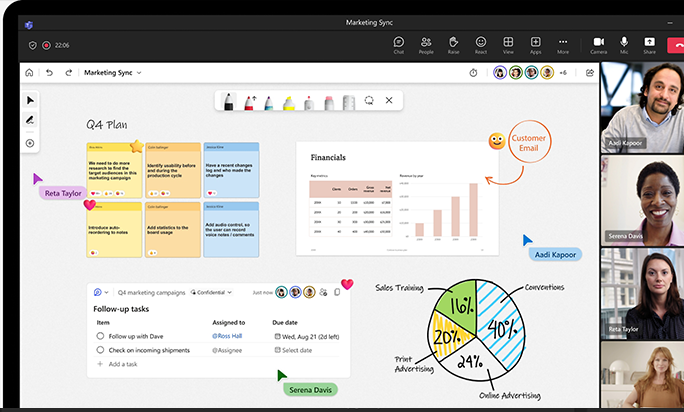Mute or unmute the Mic
Screen dimensions: 684x412
624,43
